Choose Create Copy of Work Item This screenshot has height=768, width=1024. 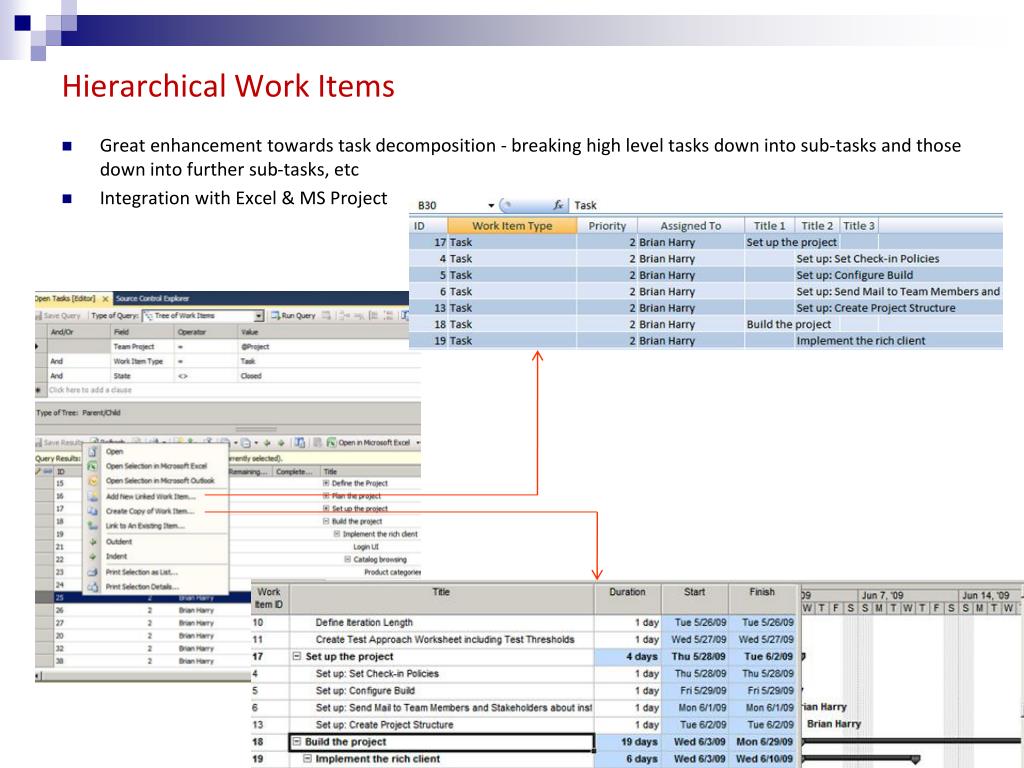(x=155, y=511)
